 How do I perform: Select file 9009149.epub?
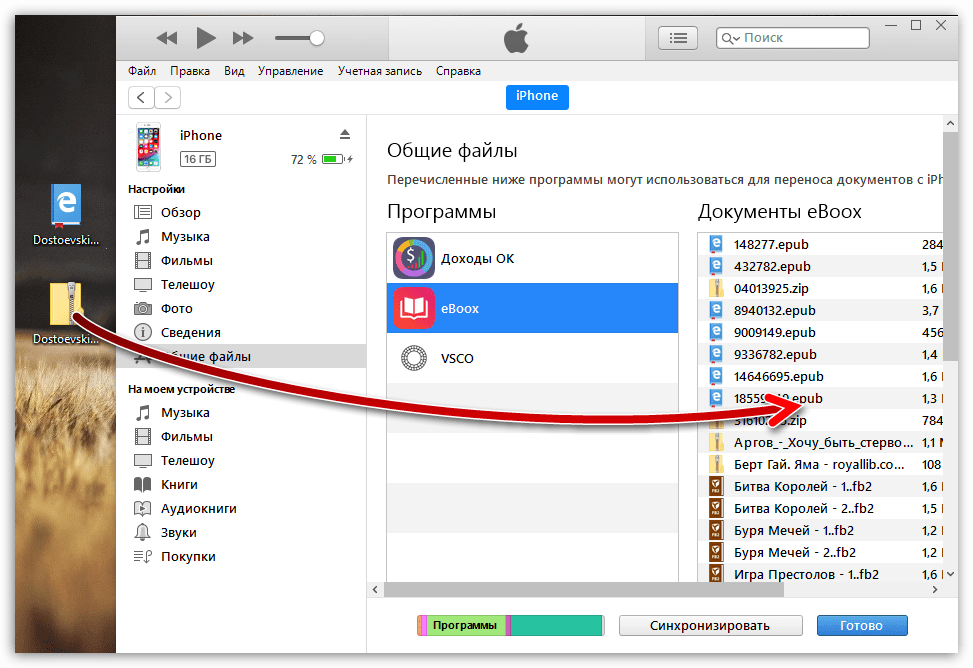(820, 333)
